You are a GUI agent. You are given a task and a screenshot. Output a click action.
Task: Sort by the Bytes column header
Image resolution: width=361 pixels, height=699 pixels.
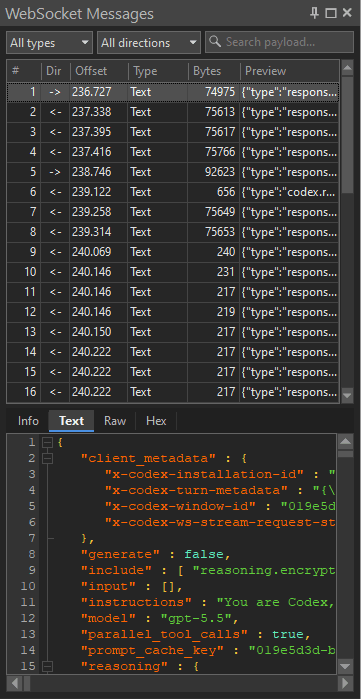[x=213, y=71]
